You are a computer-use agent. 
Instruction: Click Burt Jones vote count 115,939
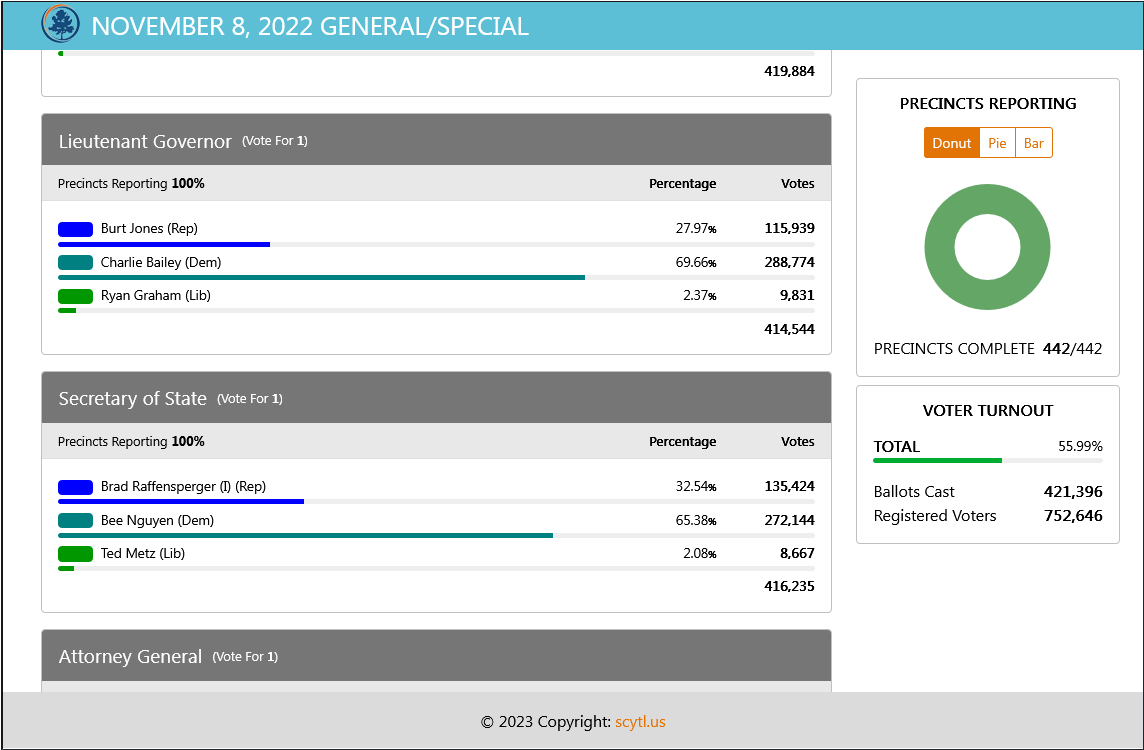[789, 228]
